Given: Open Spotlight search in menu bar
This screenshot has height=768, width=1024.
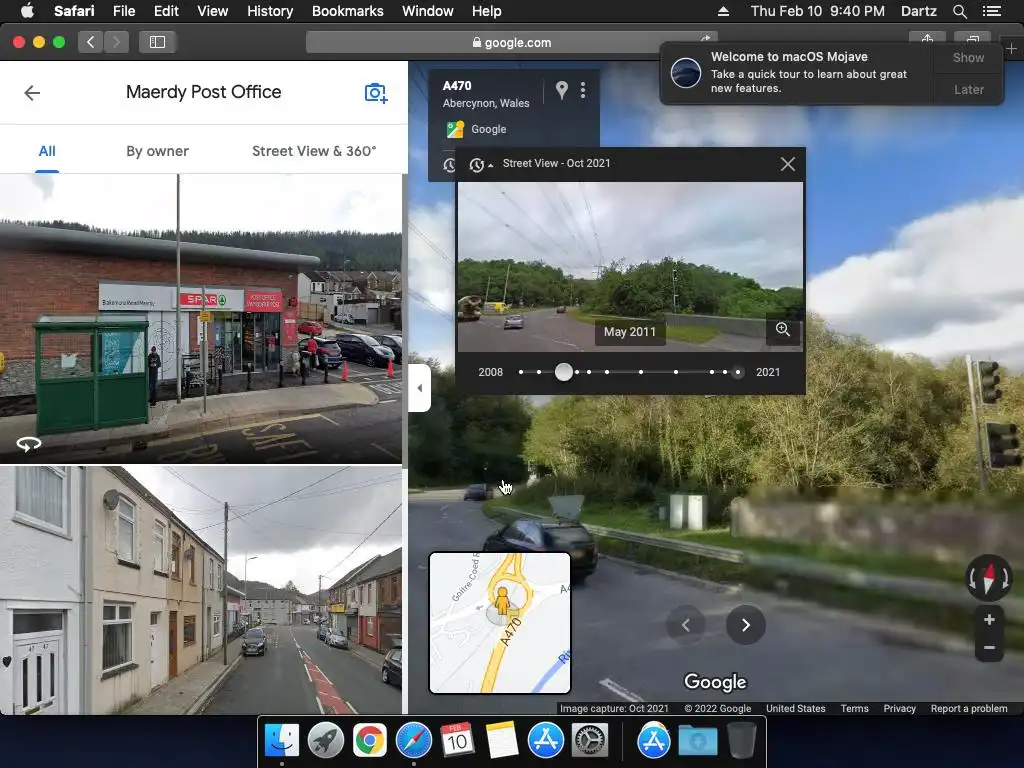Looking at the screenshot, I should (959, 11).
